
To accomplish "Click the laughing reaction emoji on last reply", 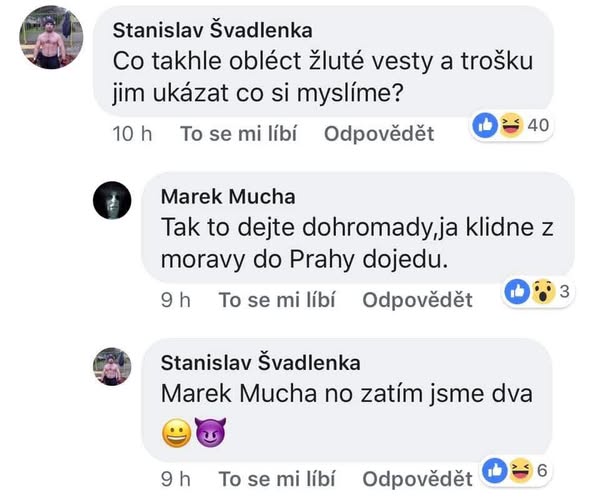I will [x=518, y=471].
